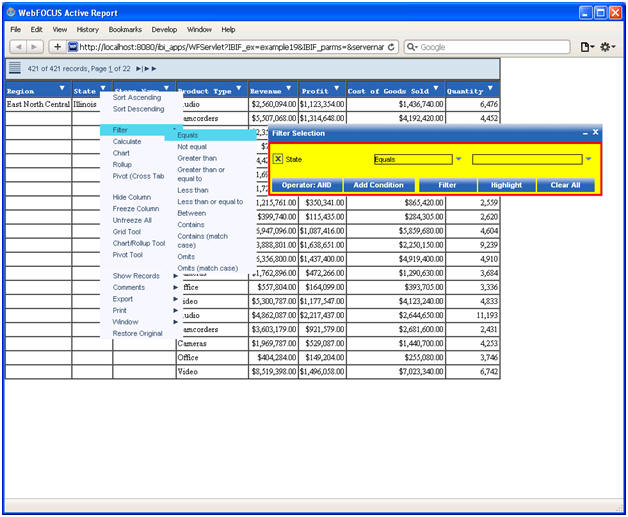Open the Revenue column dropdown arrow

[288, 88]
